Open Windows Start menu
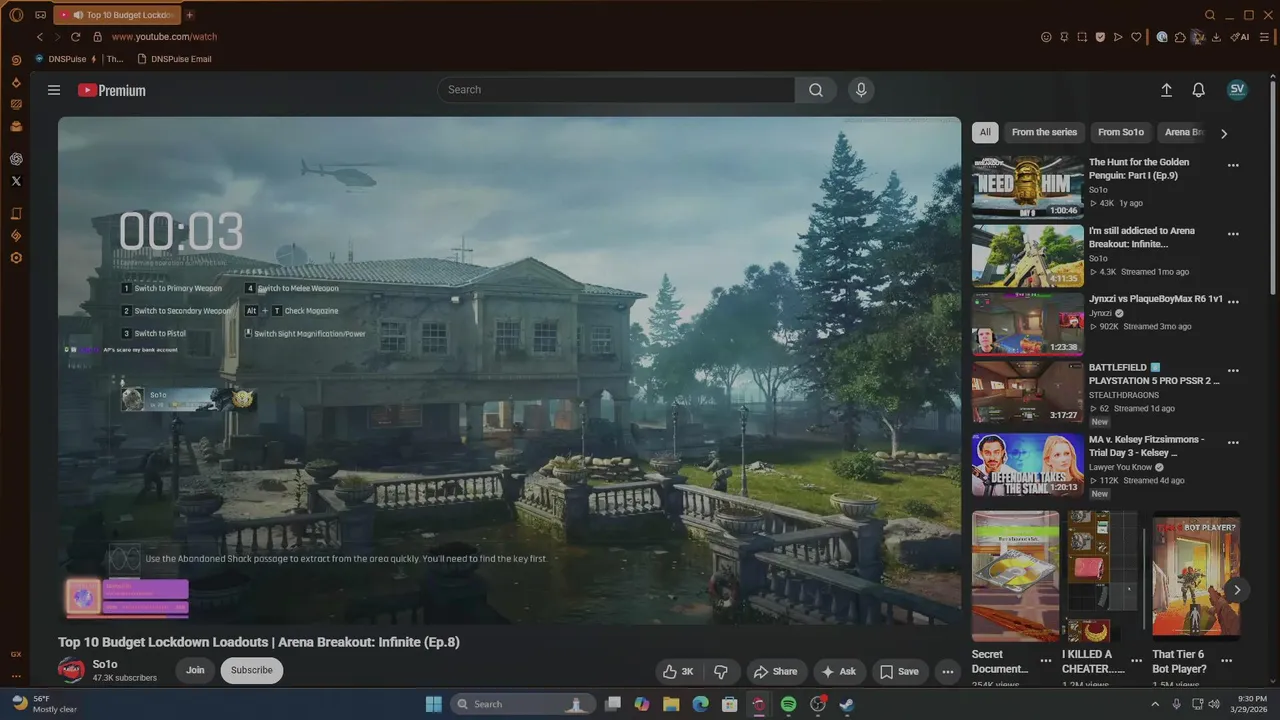This screenshot has width=1280, height=720. pyautogui.click(x=433, y=704)
